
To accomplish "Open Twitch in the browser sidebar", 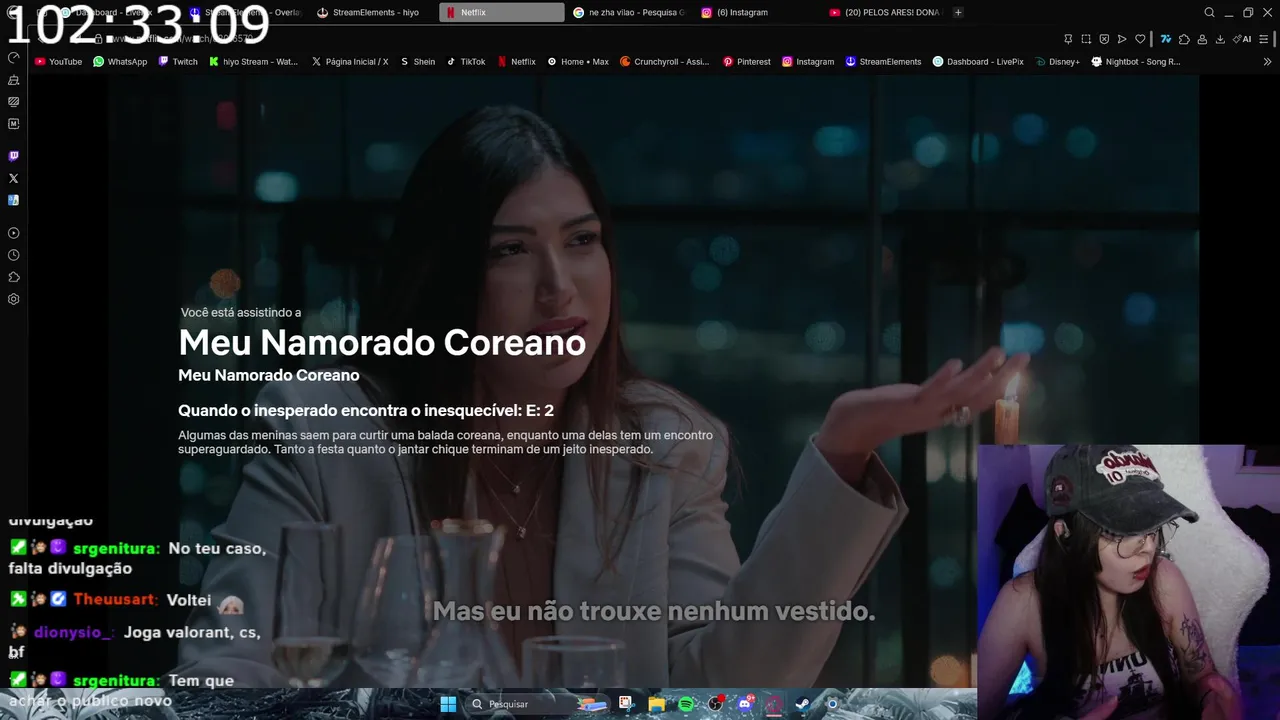I will click(13, 156).
